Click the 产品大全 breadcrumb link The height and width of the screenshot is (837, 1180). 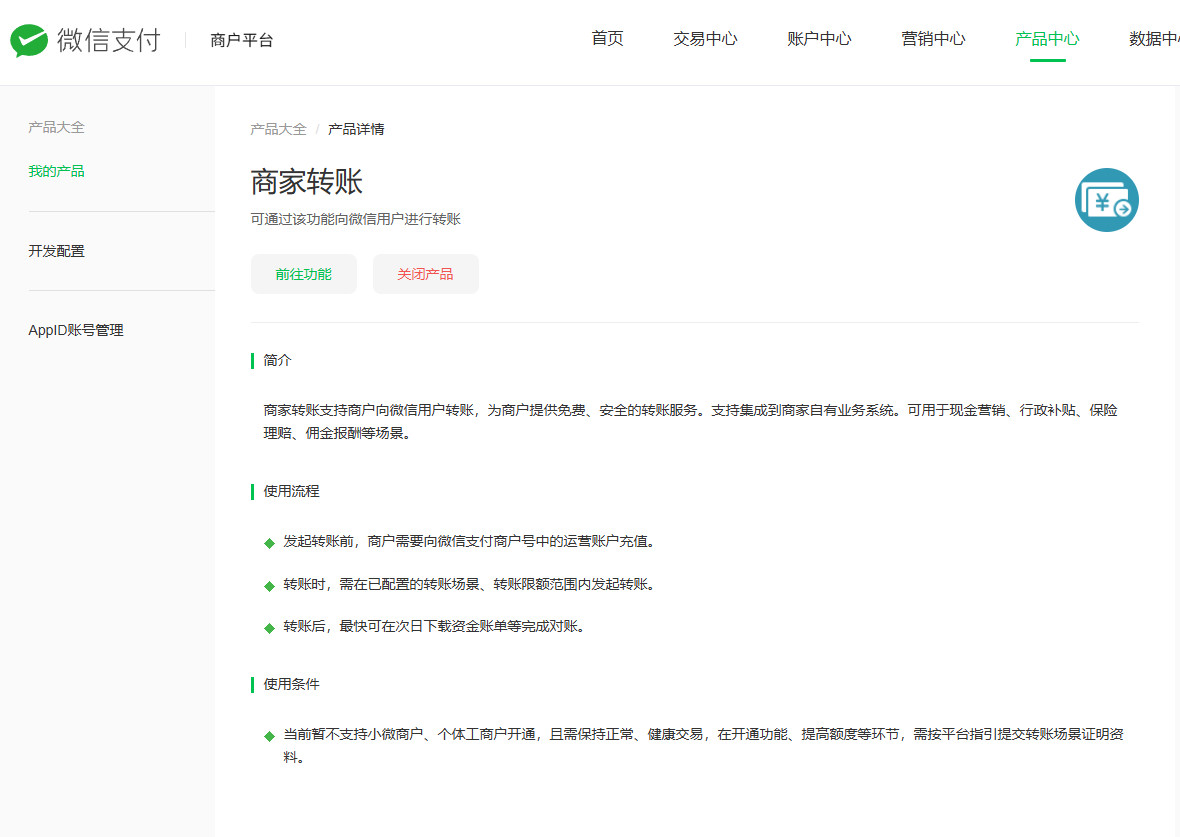point(278,129)
